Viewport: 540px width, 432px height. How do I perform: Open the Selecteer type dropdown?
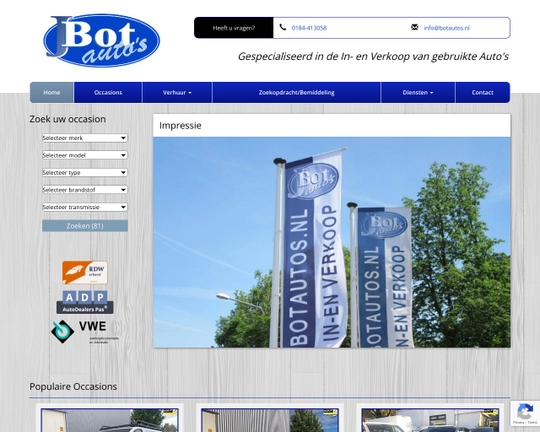pos(85,172)
